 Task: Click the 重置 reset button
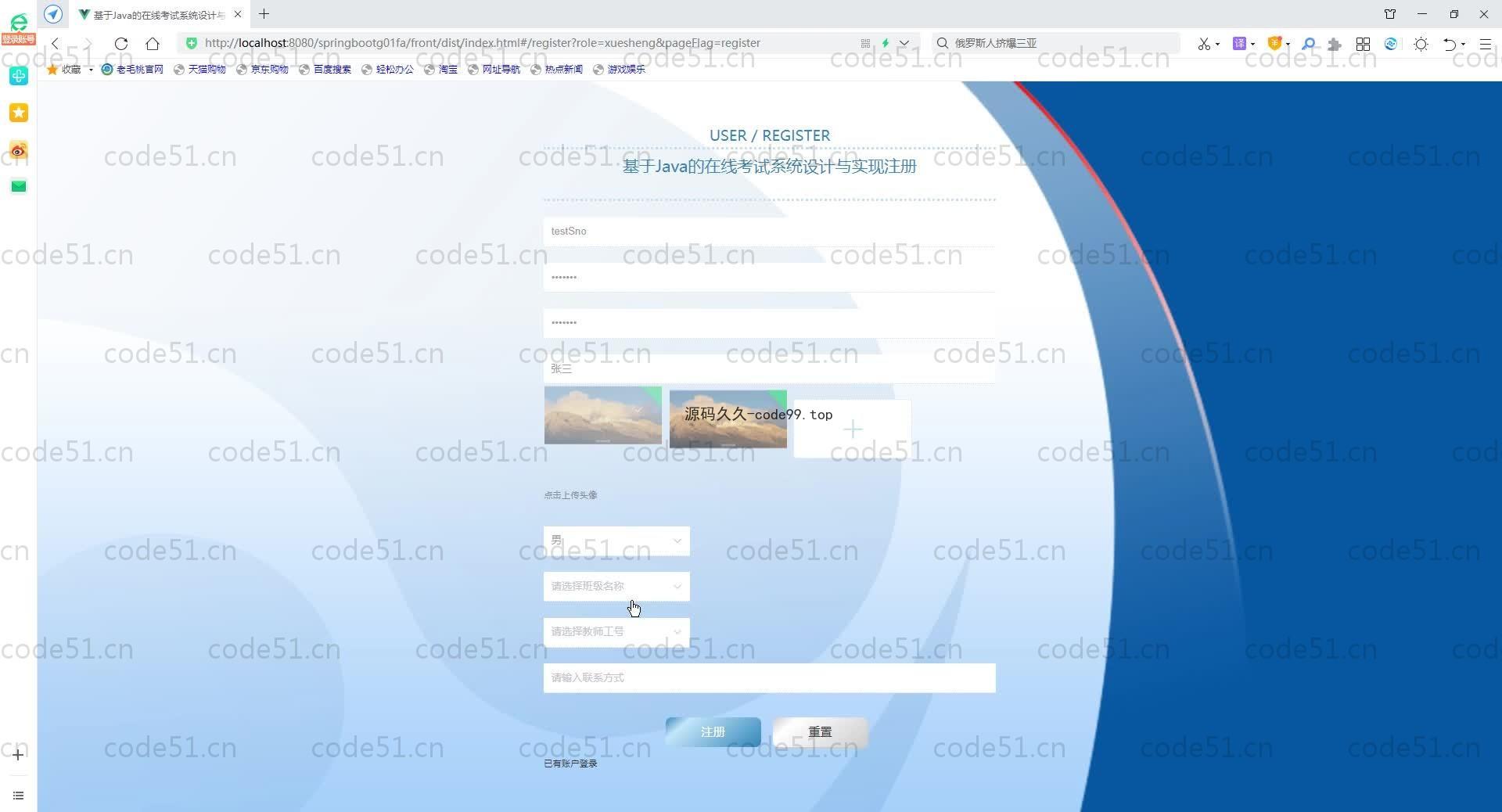(820, 731)
